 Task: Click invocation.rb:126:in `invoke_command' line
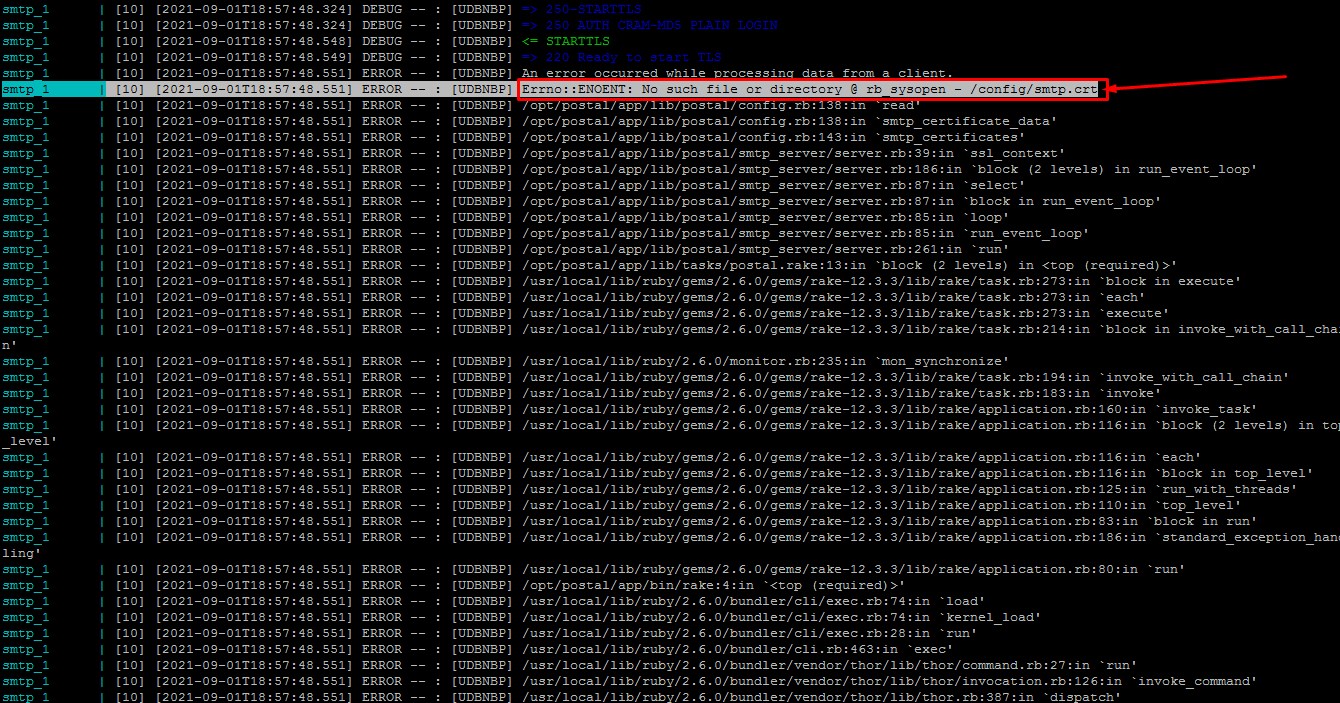pos(890,681)
